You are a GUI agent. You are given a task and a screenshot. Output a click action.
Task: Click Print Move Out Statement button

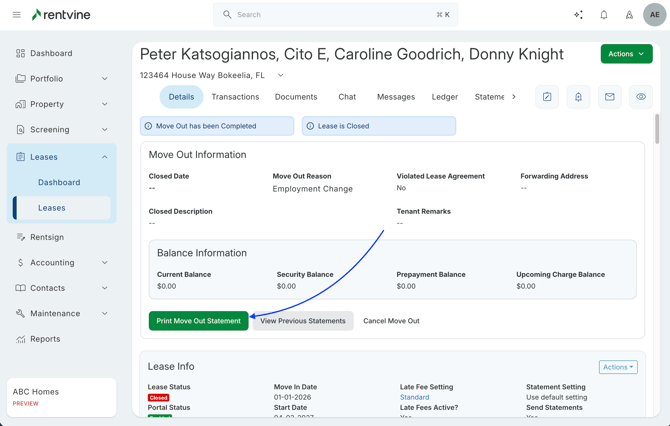pyautogui.click(x=198, y=321)
